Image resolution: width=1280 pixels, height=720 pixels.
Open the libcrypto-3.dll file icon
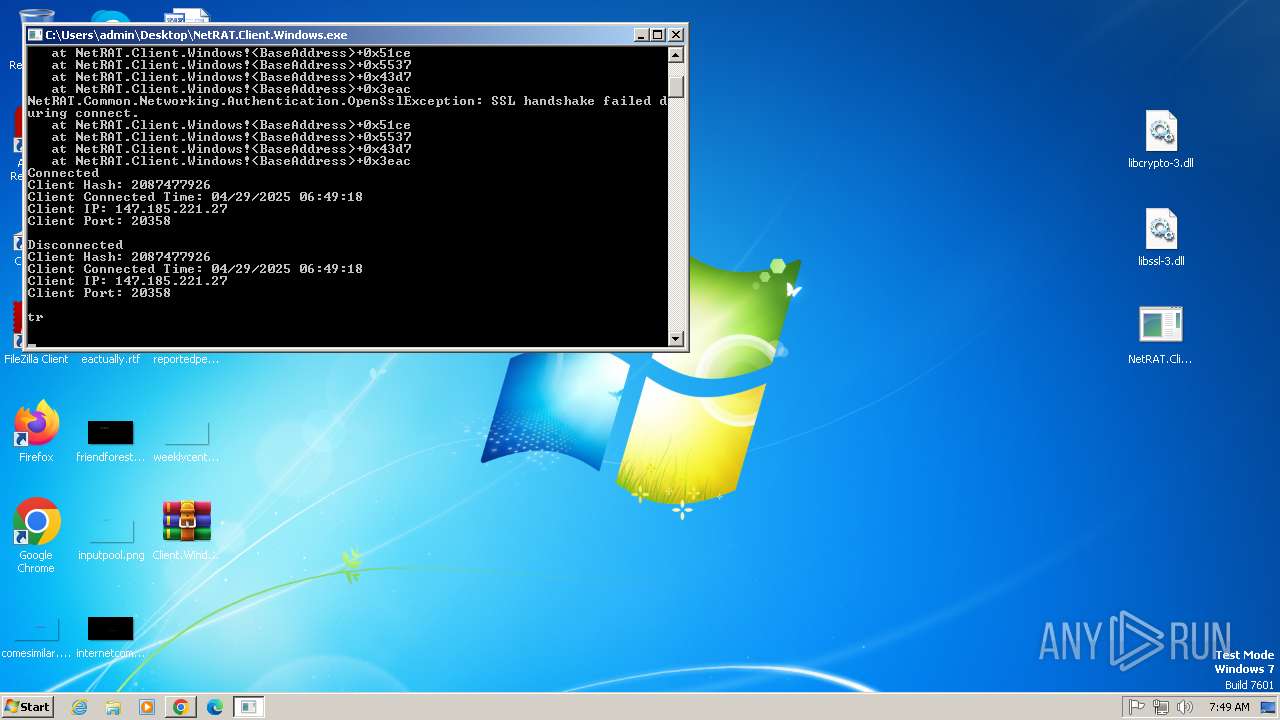tap(1160, 139)
